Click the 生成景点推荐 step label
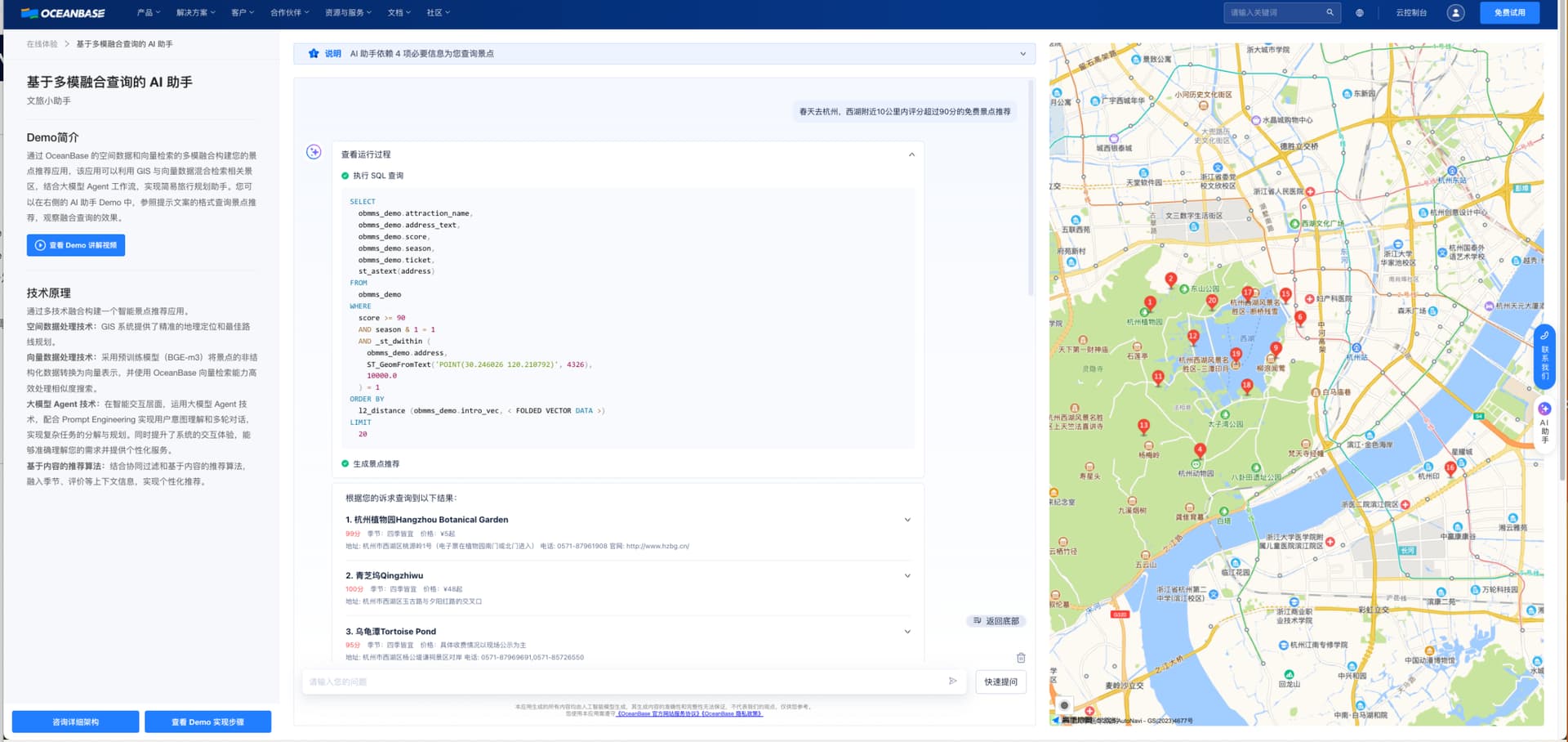 pos(376,464)
